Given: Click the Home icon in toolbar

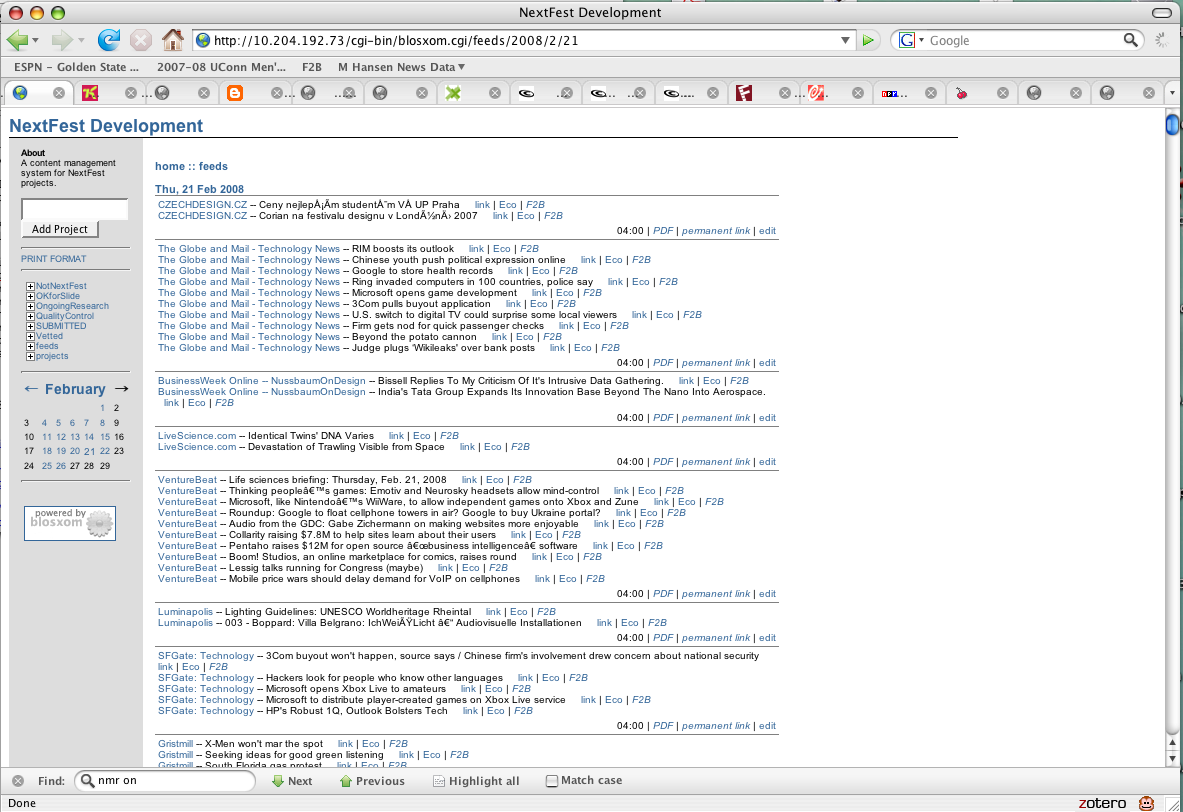Looking at the screenshot, I should tap(172, 40).
